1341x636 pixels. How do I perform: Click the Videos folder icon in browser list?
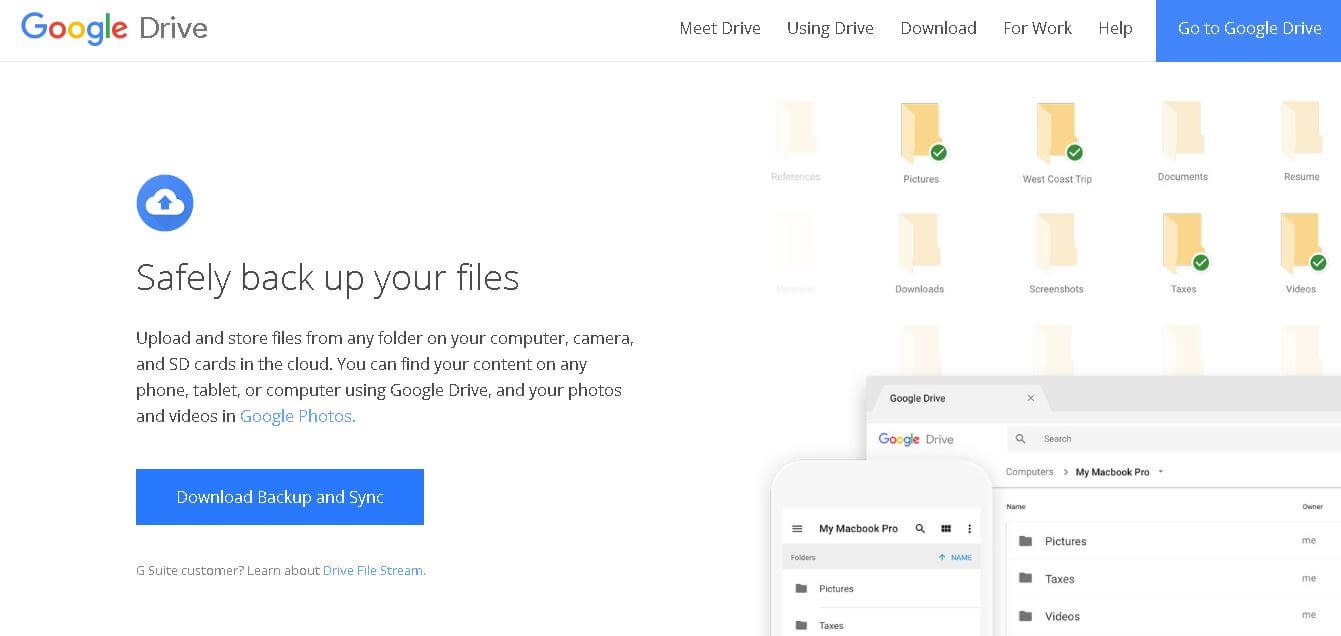pos(1025,616)
